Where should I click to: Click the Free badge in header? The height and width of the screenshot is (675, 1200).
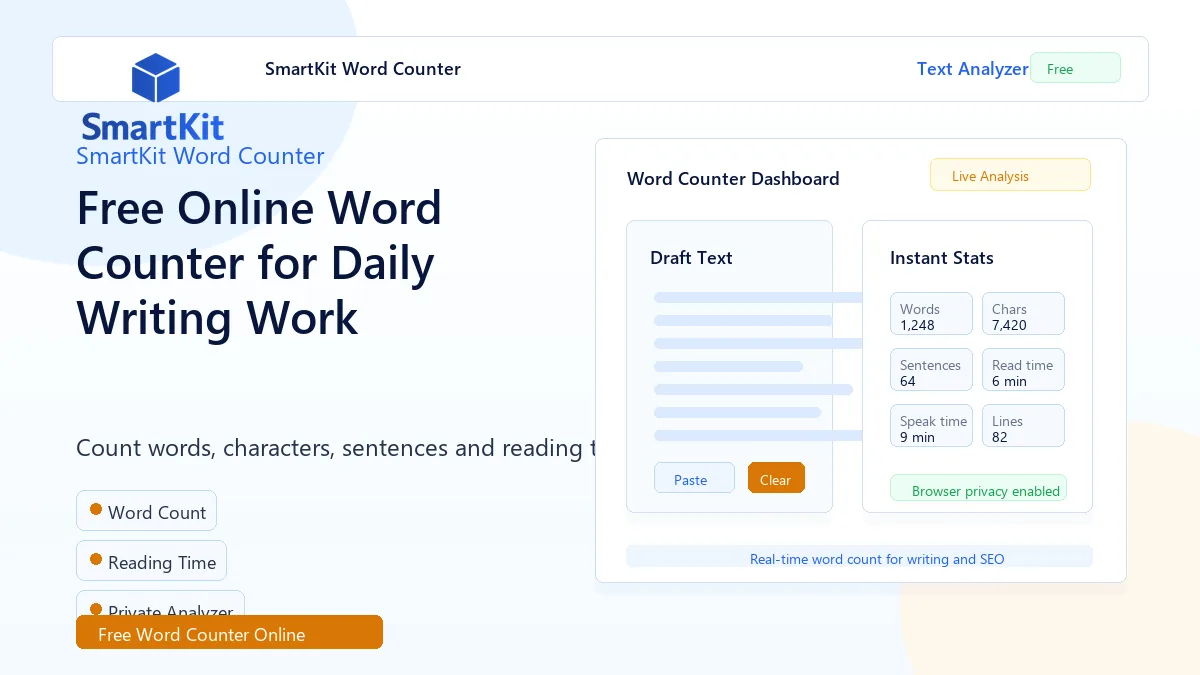(x=1075, y=68)
